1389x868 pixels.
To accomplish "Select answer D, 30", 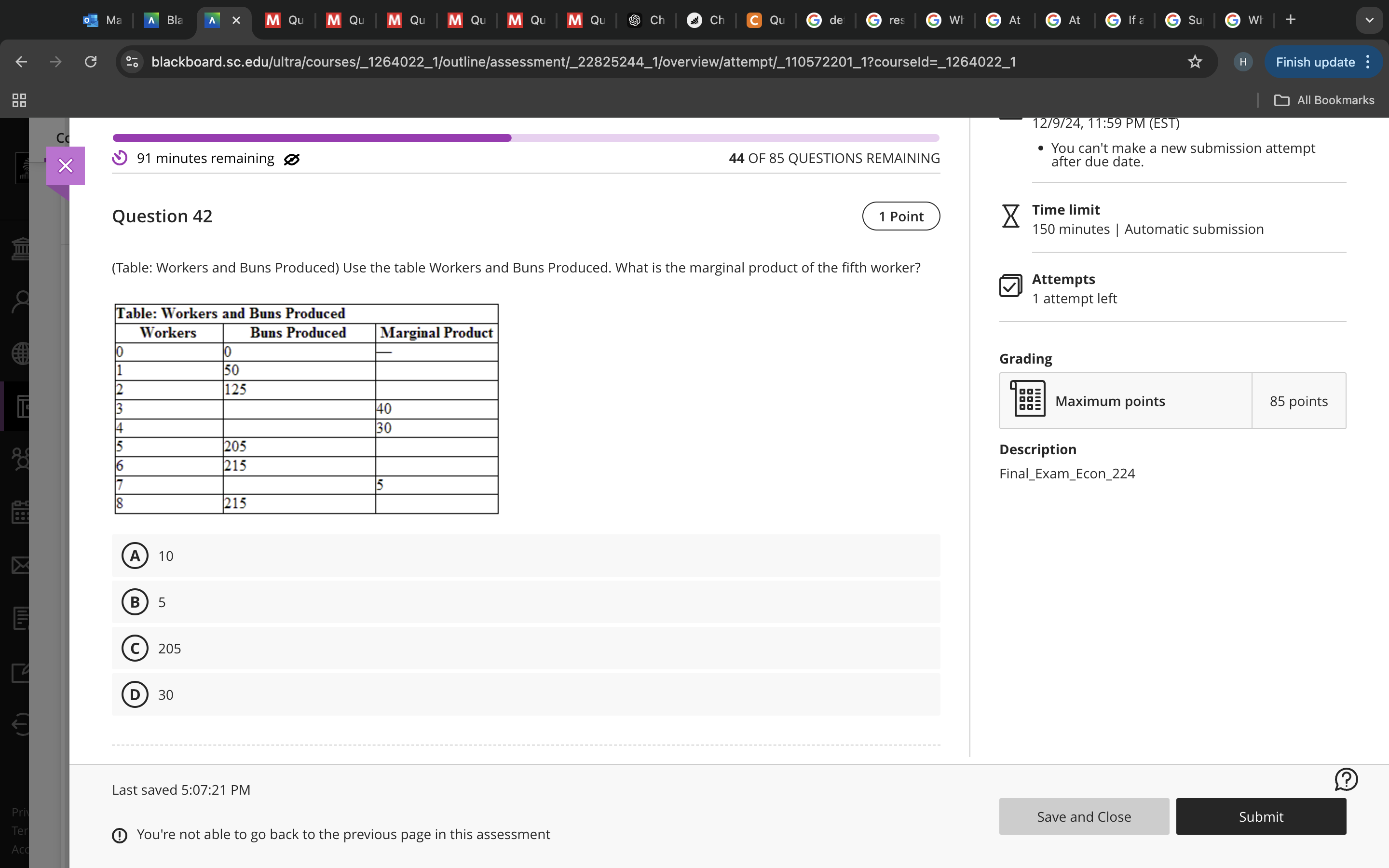I will [135, 694].
